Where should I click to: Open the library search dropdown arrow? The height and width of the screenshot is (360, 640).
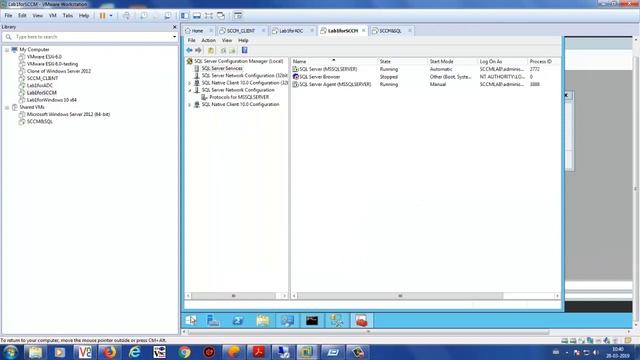[x=174, y=37]
